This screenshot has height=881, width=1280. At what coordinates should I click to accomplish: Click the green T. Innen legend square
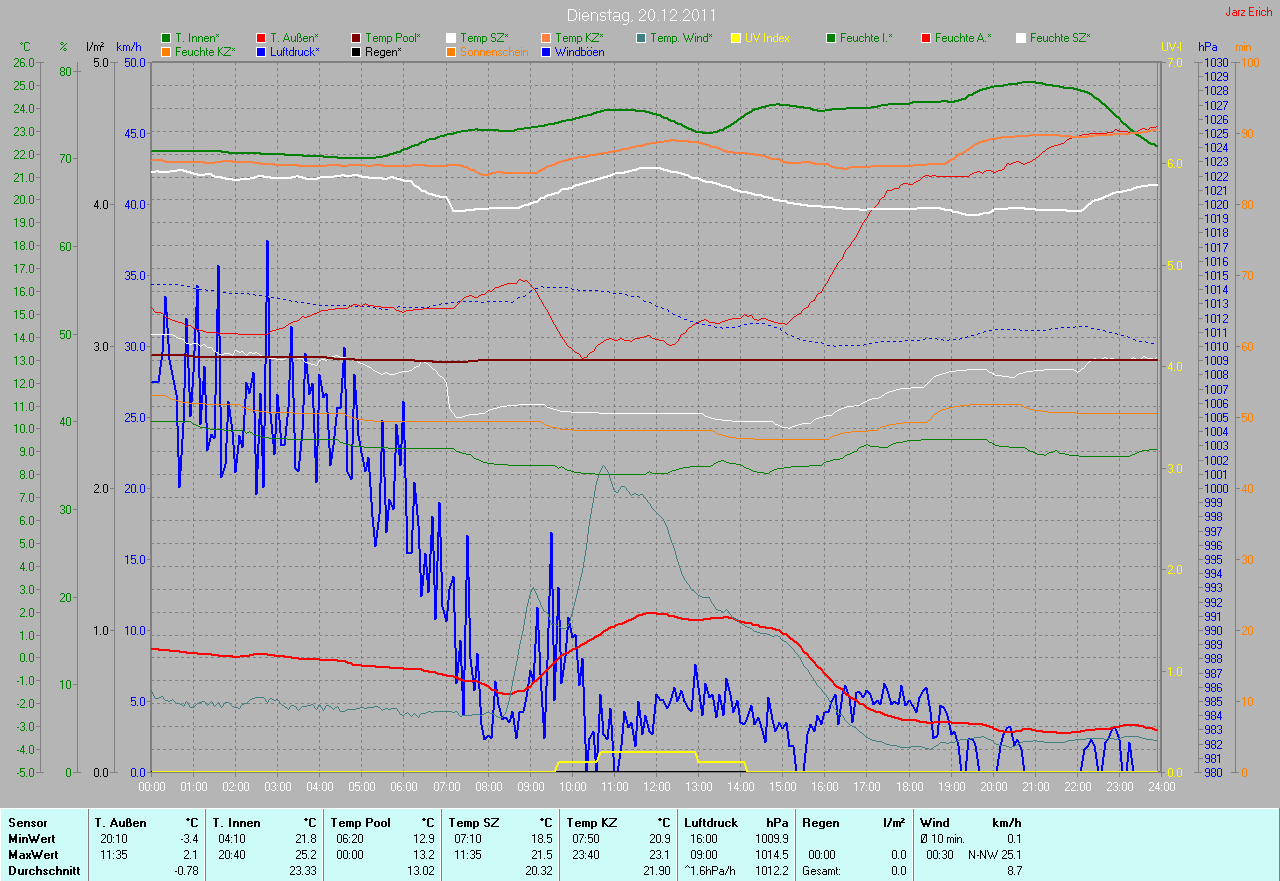pos(166,38)
